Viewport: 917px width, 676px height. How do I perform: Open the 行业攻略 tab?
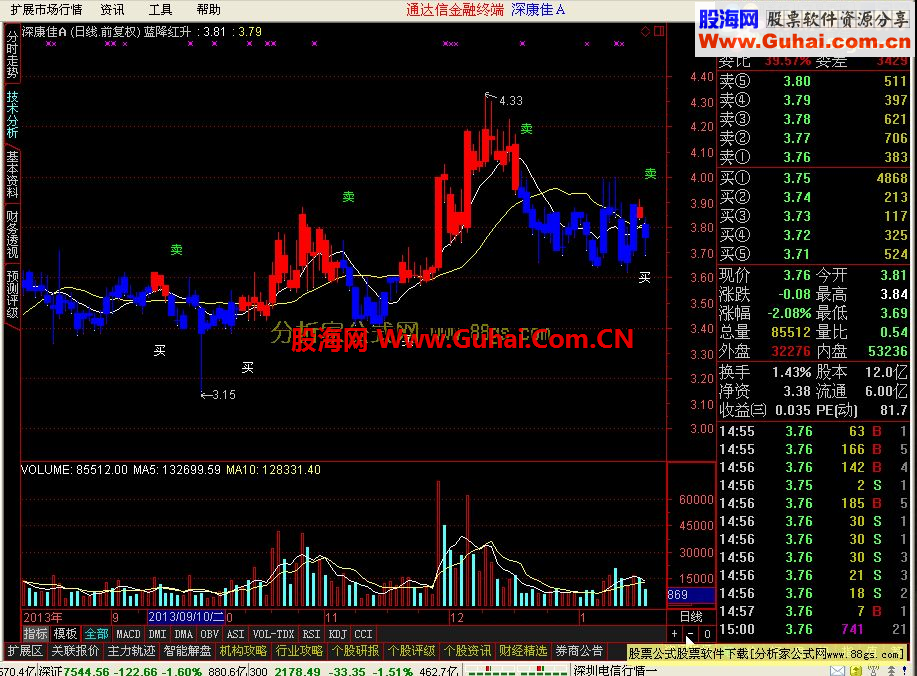click(x=299, y=651)
